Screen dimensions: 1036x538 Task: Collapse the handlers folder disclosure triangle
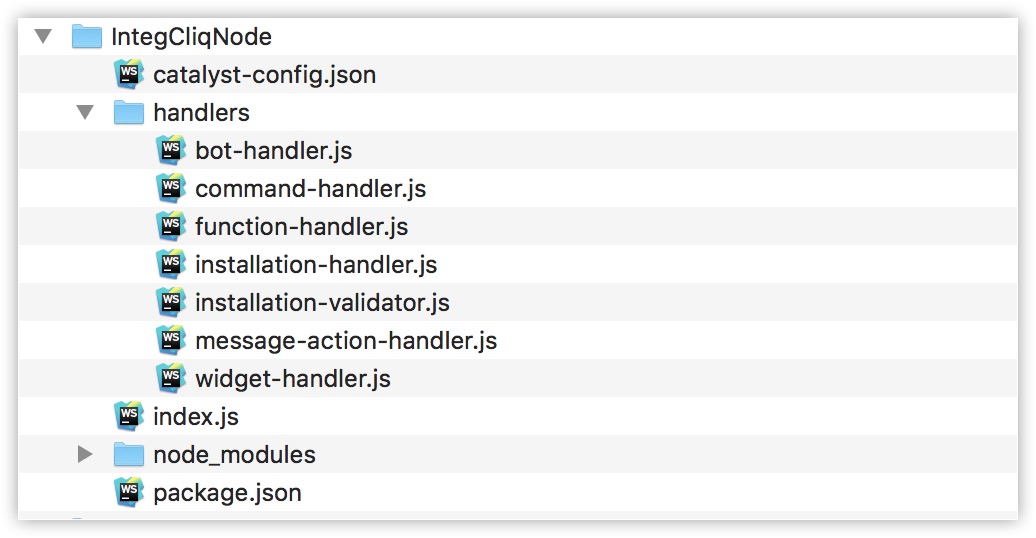point(85,112)
